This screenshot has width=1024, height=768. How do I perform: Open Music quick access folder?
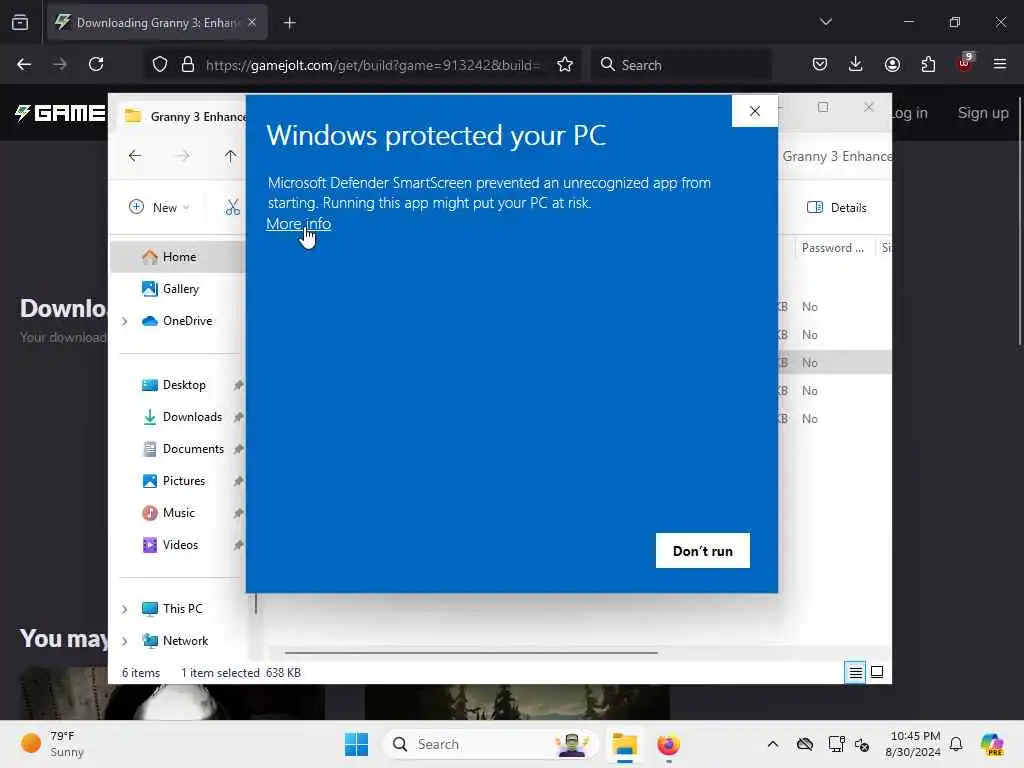click(178, 513)
